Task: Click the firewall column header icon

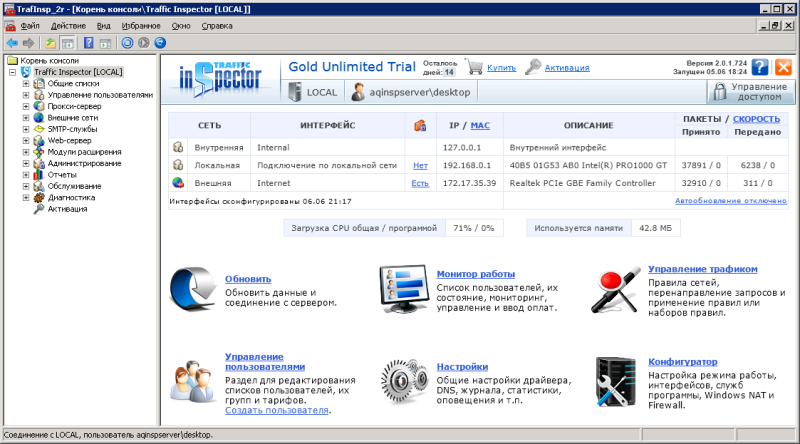Action: 420,126
